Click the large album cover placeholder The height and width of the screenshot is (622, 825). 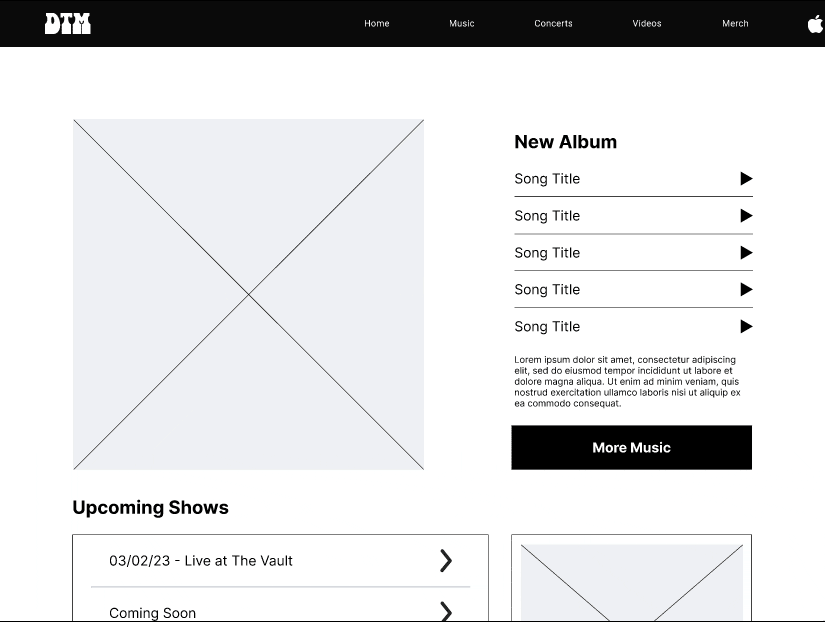(248, 294)
